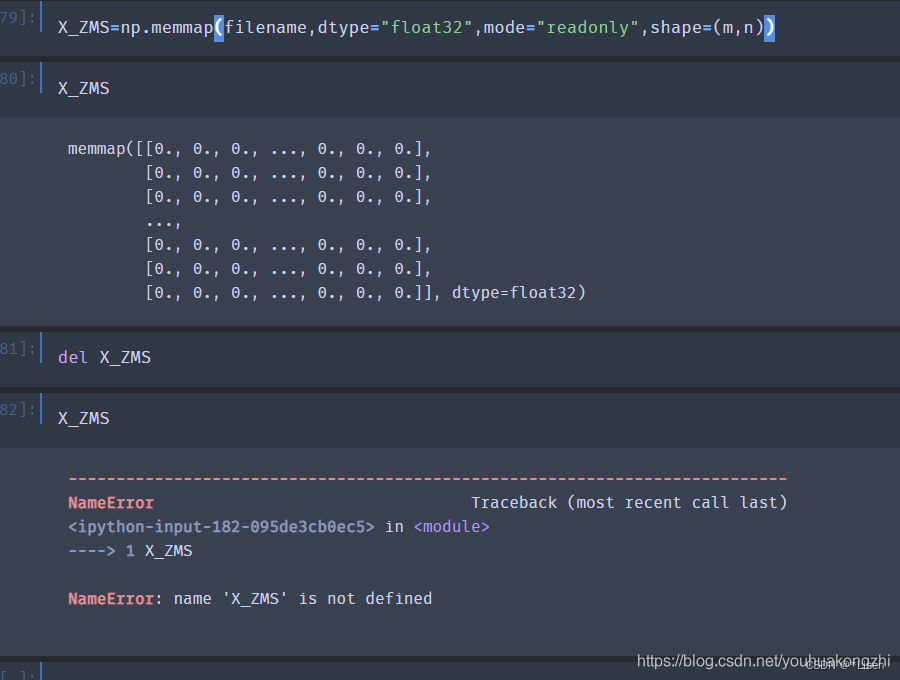Click "<ipython-input-182-095de3cb0ec5>" text
This screenshot has width=900, height=680.
[x=221, y=527]
